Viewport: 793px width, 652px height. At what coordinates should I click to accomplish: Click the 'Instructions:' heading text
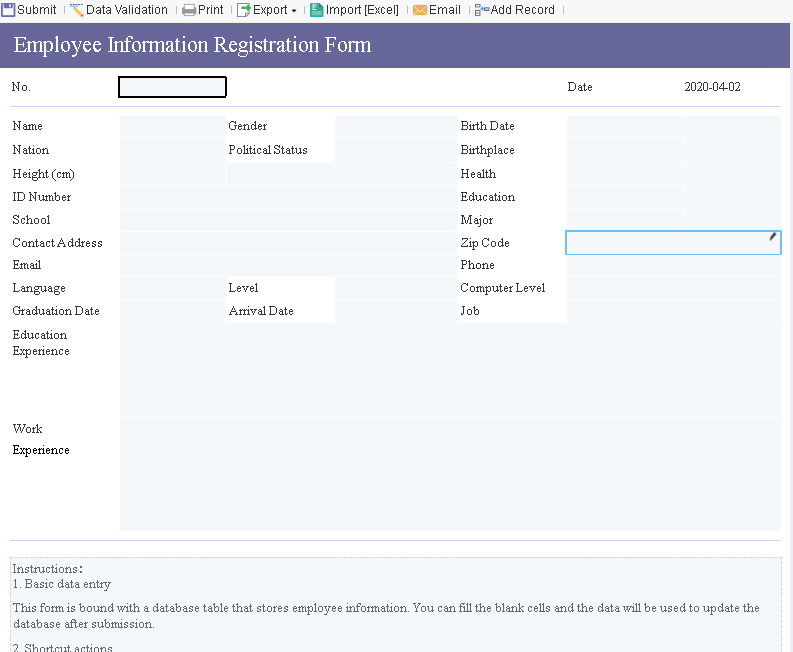[x=48, y=569]
